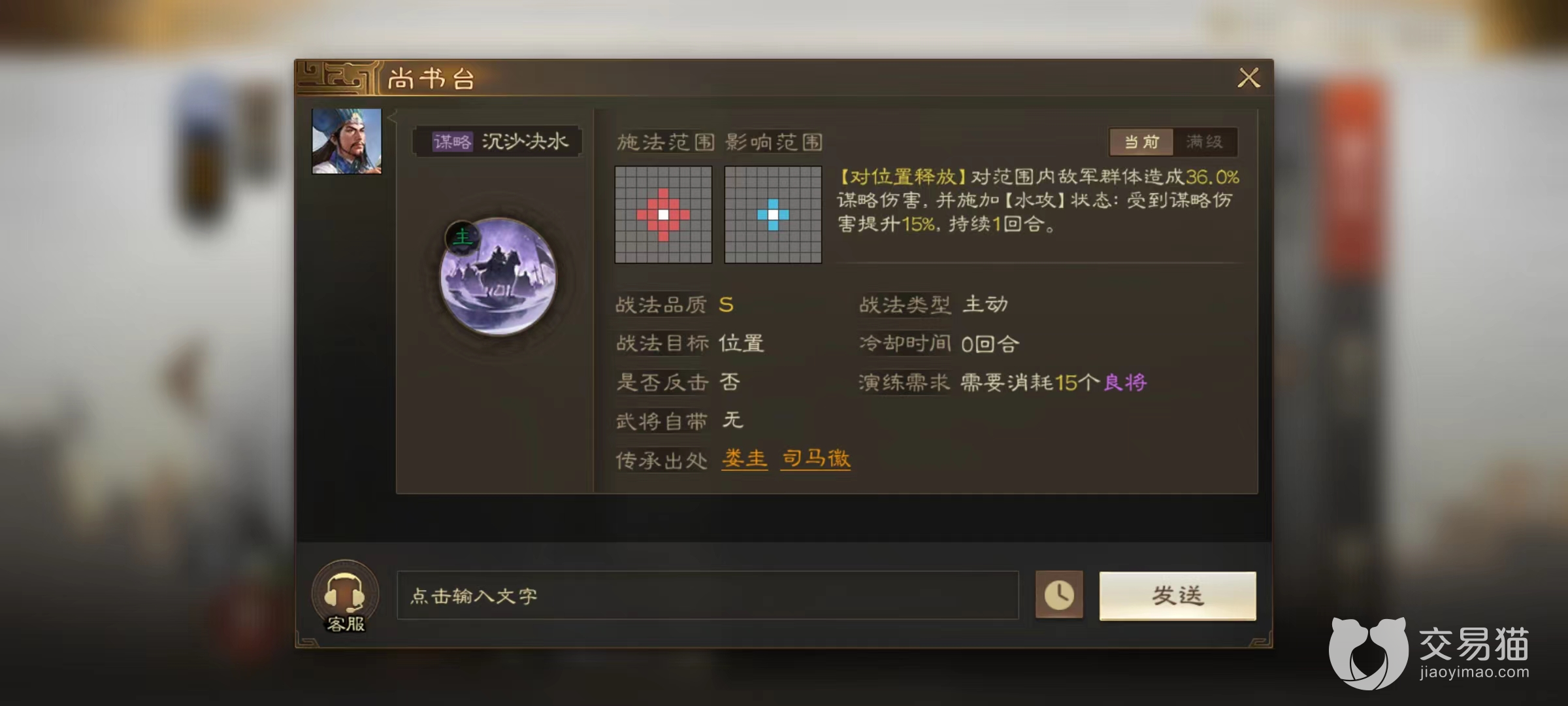The image size is (1568, 706).
Task: Switch to 满级 level view
Action: point(1204,142)
